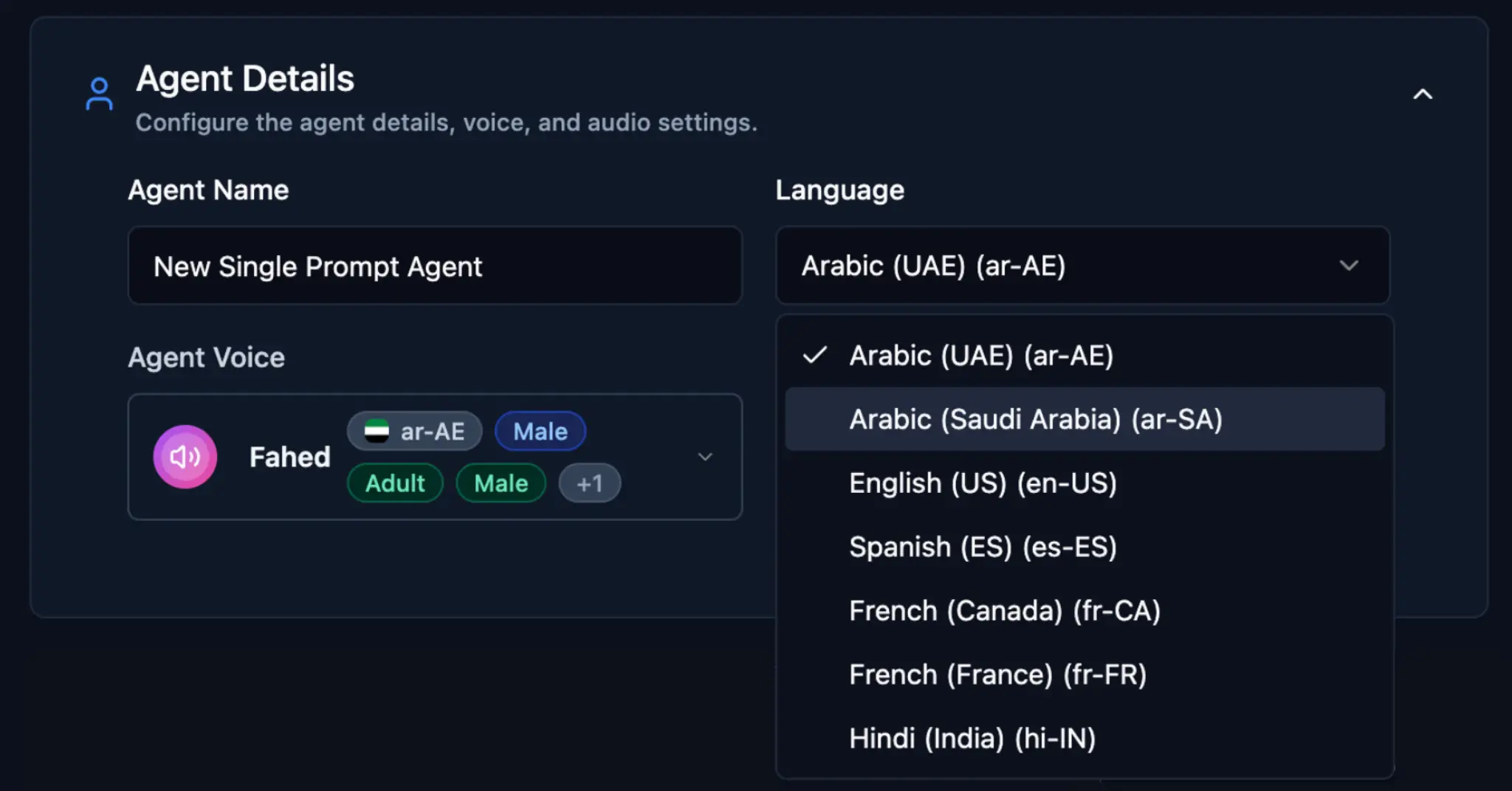Play Fahed voice preview speaker icon
Image resolution: width=1512 pixels, height=791 pixels.
[x=185, y=457]
